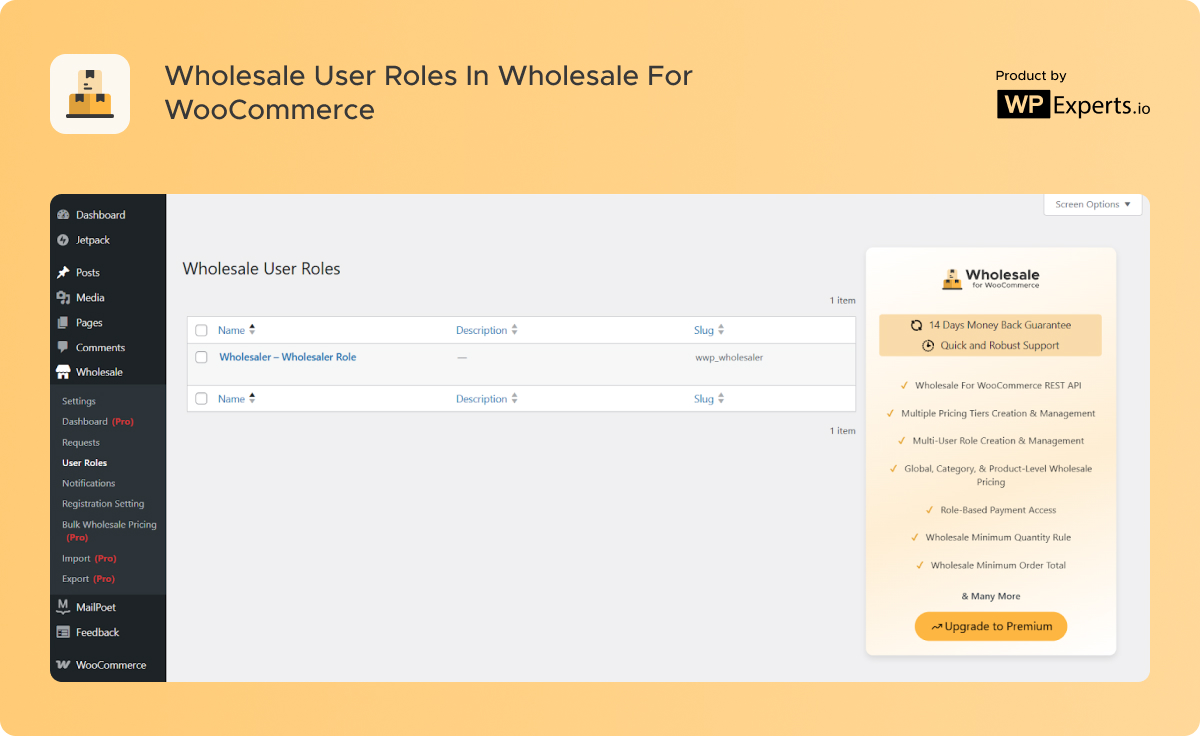Click the money back guarantee refresh icon
The image size is (1200, 736).
point(916,325)
